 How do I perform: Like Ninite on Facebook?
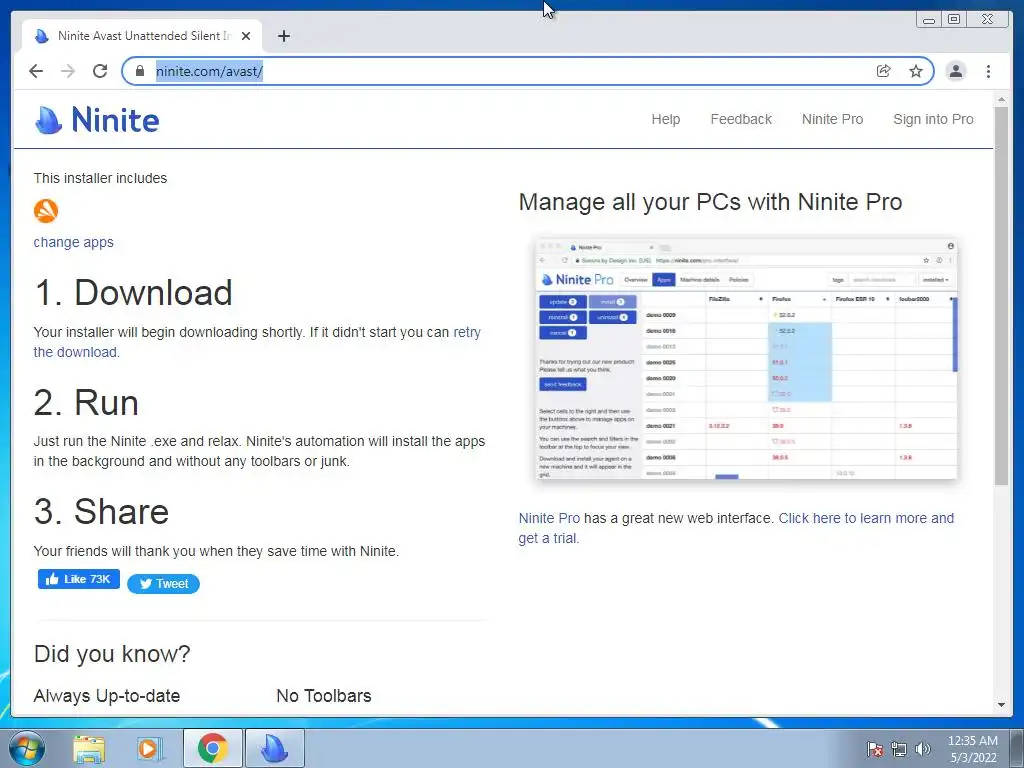click(78, 579)
